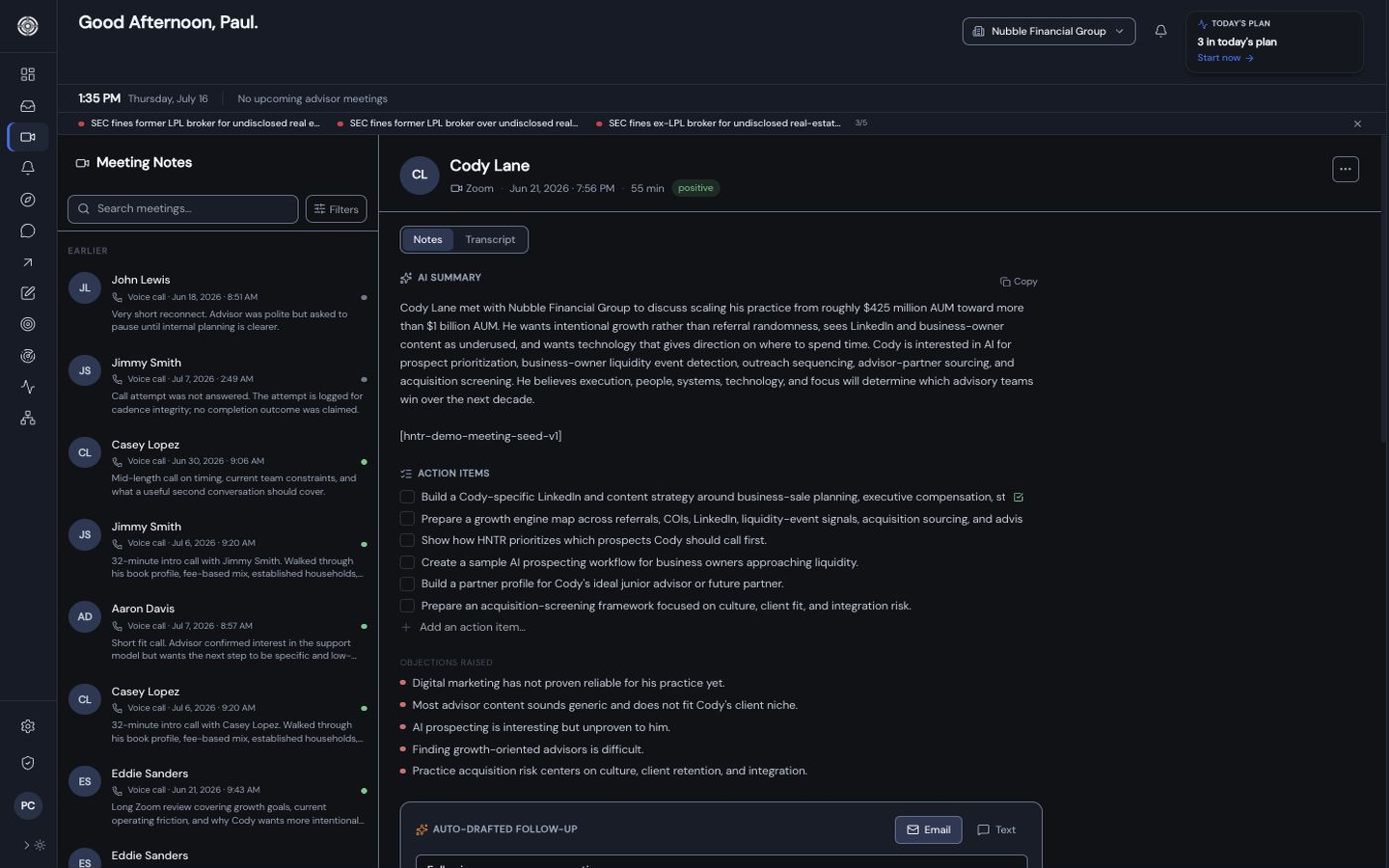Open Jimmy Smith Jul 6 voice call

click(x=218, y=550)
